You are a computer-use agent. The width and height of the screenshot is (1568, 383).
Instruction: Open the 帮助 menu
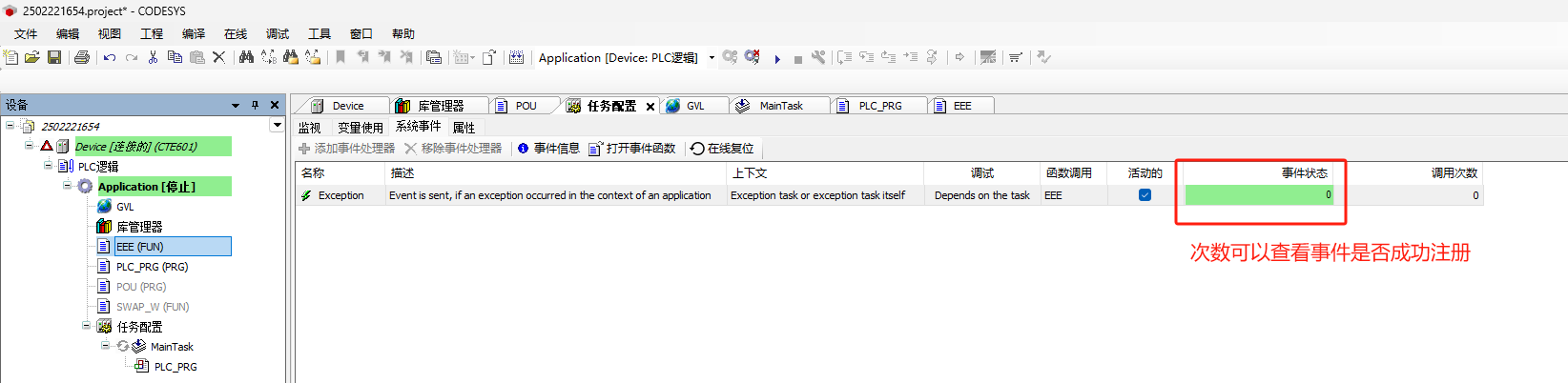tap(403, 33)
